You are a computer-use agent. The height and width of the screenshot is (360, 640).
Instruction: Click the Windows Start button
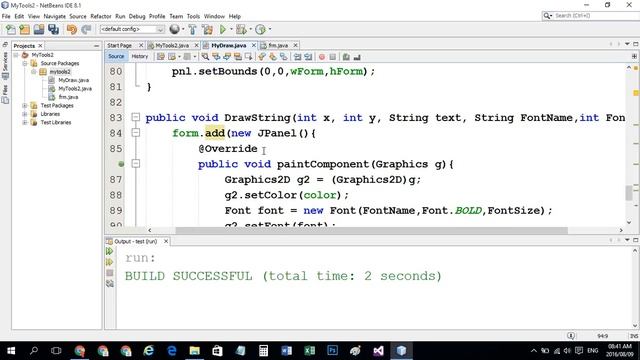click(x=11, y=351)
